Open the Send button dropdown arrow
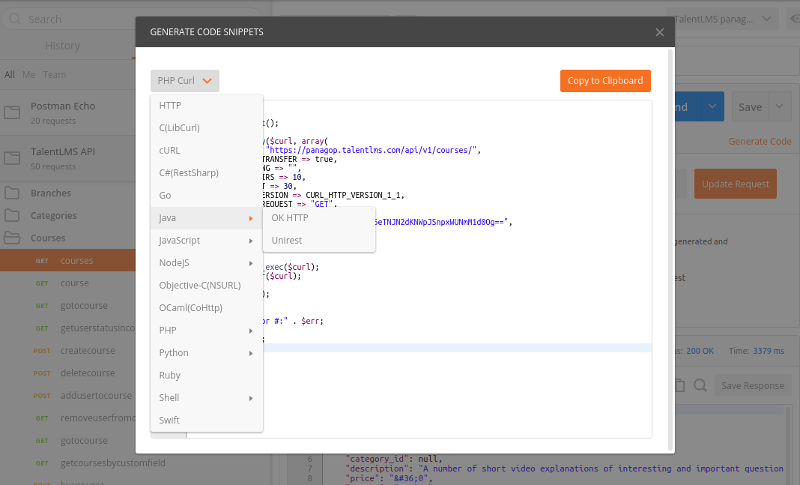The height and width of the screenshot is (485, 800). (712, 107)
